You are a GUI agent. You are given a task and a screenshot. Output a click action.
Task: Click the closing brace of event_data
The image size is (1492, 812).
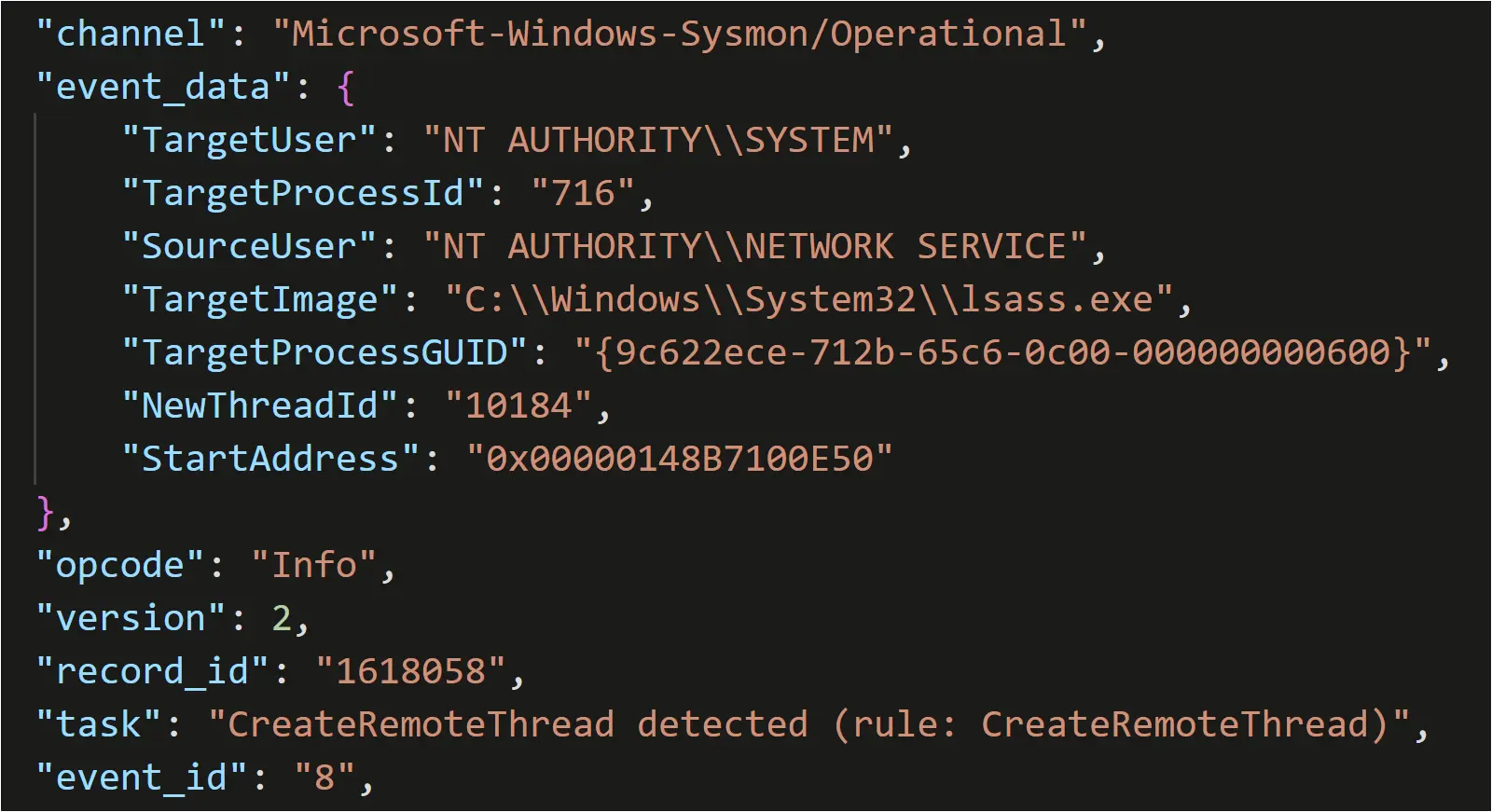45,512
